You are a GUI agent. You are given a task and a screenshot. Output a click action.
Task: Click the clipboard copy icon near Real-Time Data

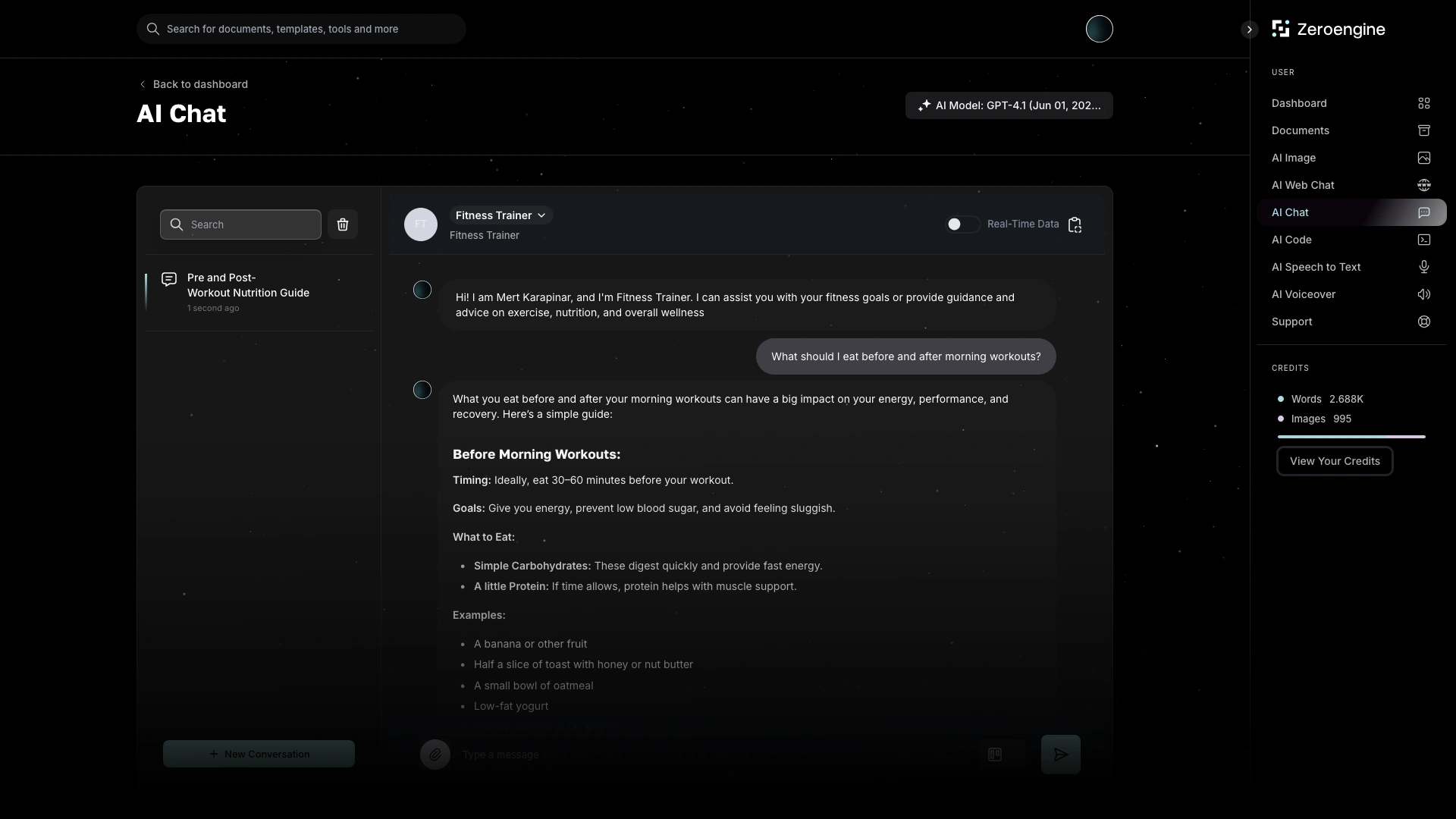click(1075, 224)
